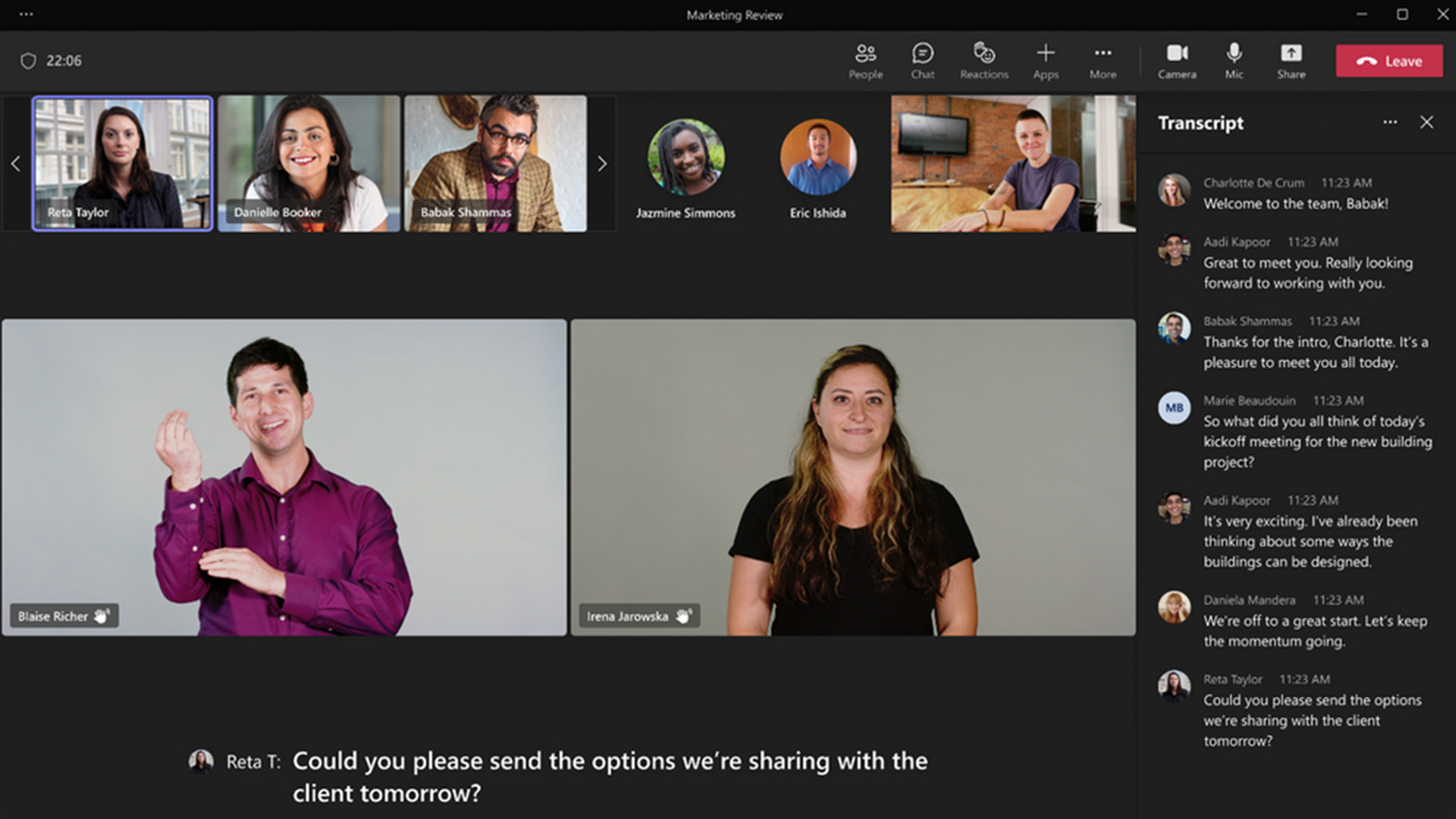Open the Transcript panel options menu
The height and width of the screenshot is (819, 1456).
coord(1391,122)
